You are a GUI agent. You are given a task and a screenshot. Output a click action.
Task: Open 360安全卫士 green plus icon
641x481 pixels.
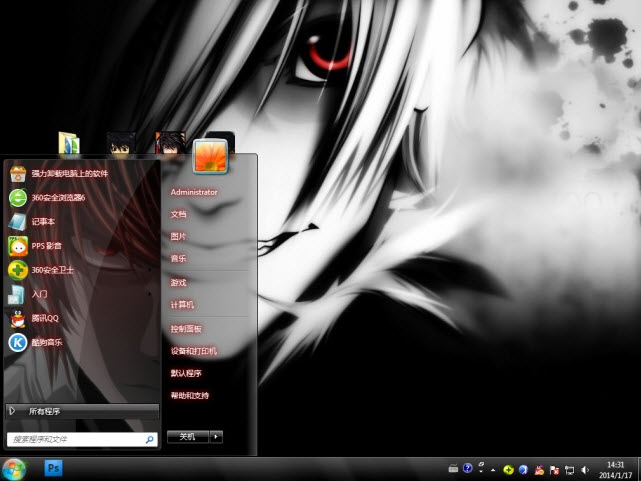tap(18, 270)
